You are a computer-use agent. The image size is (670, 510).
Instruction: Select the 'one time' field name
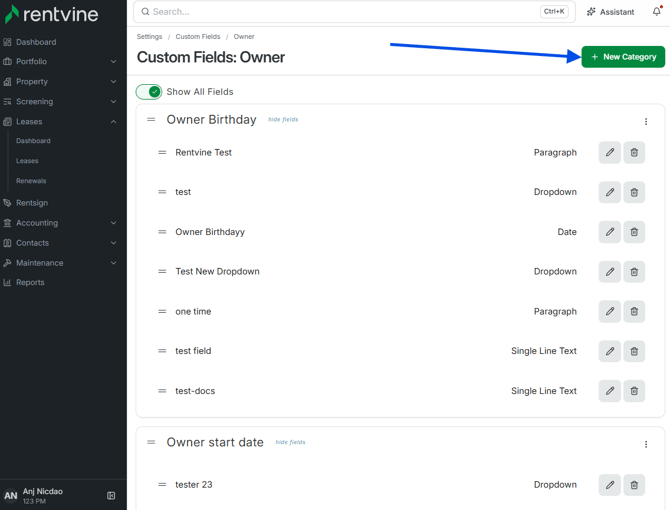point(193,311)
